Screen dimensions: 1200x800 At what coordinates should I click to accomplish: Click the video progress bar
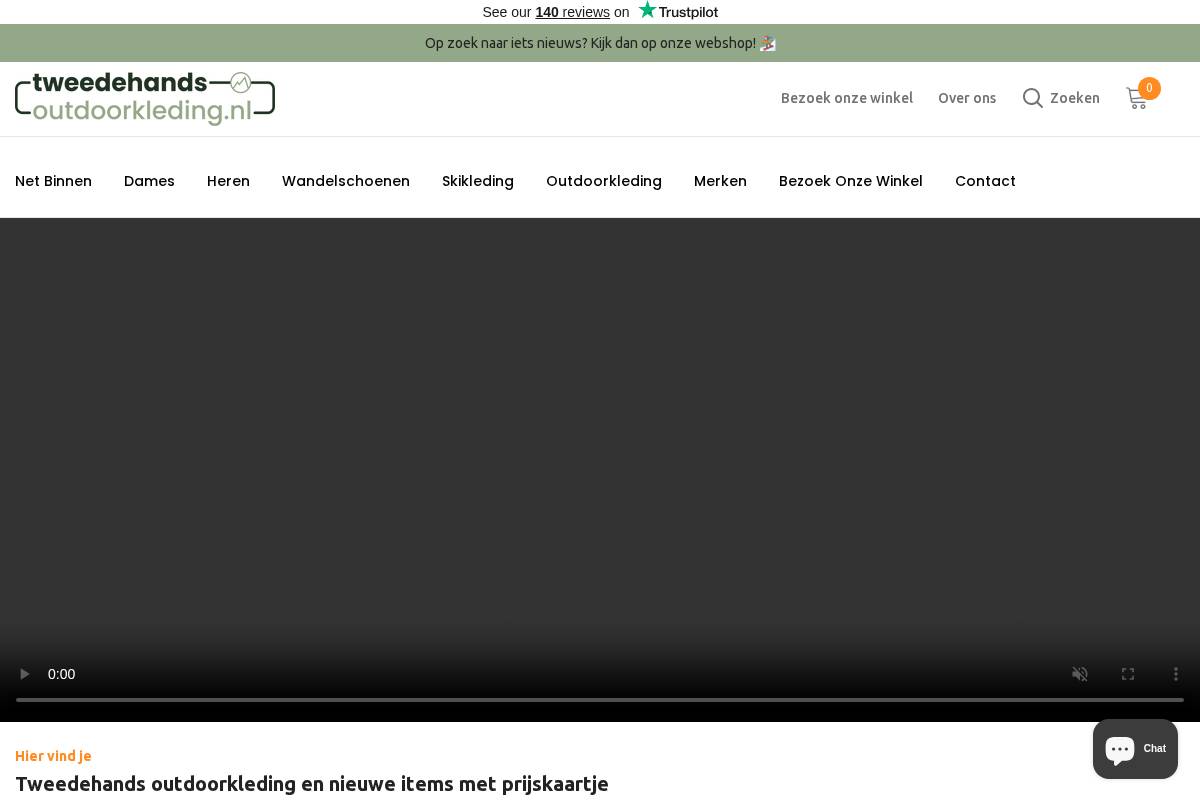coord(600,700)
